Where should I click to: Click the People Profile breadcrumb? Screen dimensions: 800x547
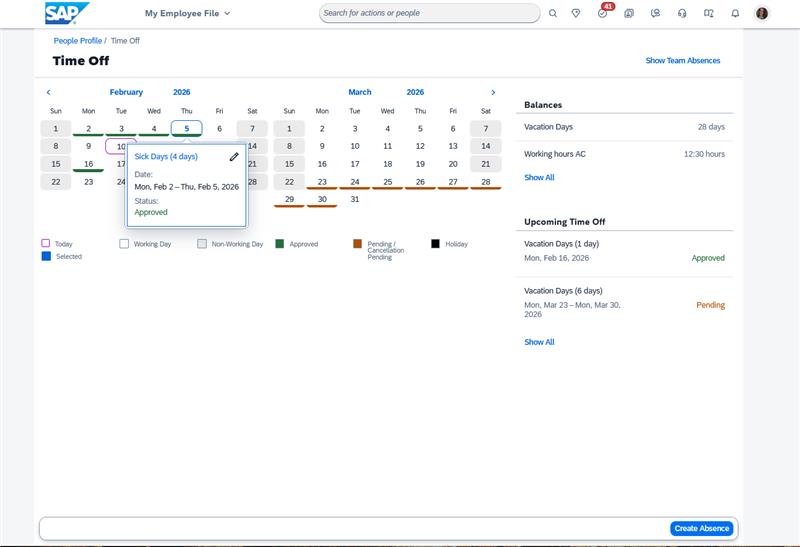click(x=78, y=41)
